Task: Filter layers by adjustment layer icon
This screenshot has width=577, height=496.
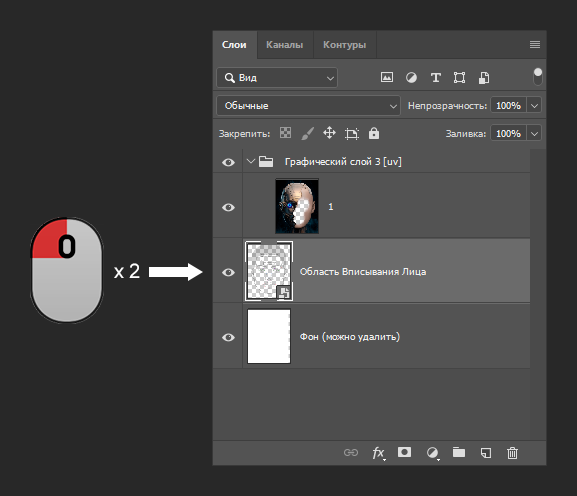Action: tap(411, 78)
